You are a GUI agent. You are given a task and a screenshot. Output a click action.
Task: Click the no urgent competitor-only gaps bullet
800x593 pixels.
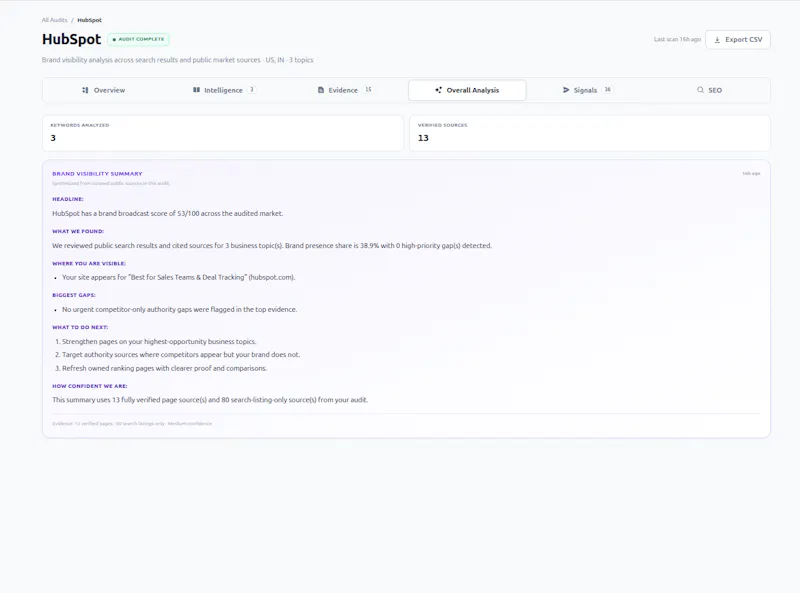pos(179,310)
